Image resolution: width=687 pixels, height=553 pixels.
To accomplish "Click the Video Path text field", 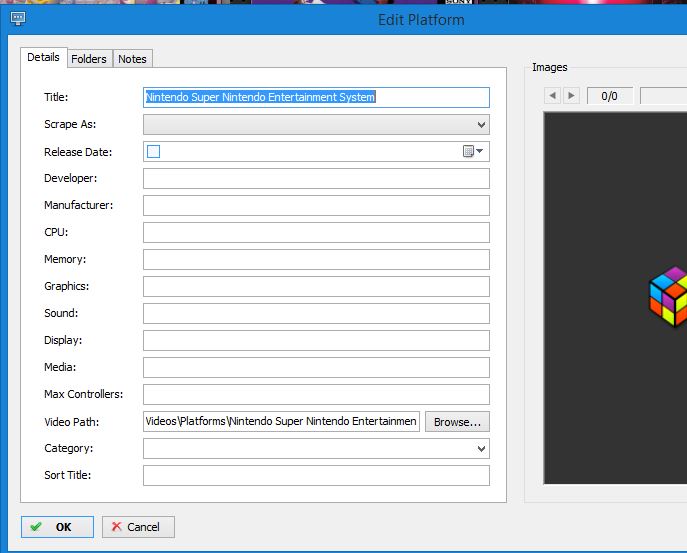I will [x=281, y=422].
